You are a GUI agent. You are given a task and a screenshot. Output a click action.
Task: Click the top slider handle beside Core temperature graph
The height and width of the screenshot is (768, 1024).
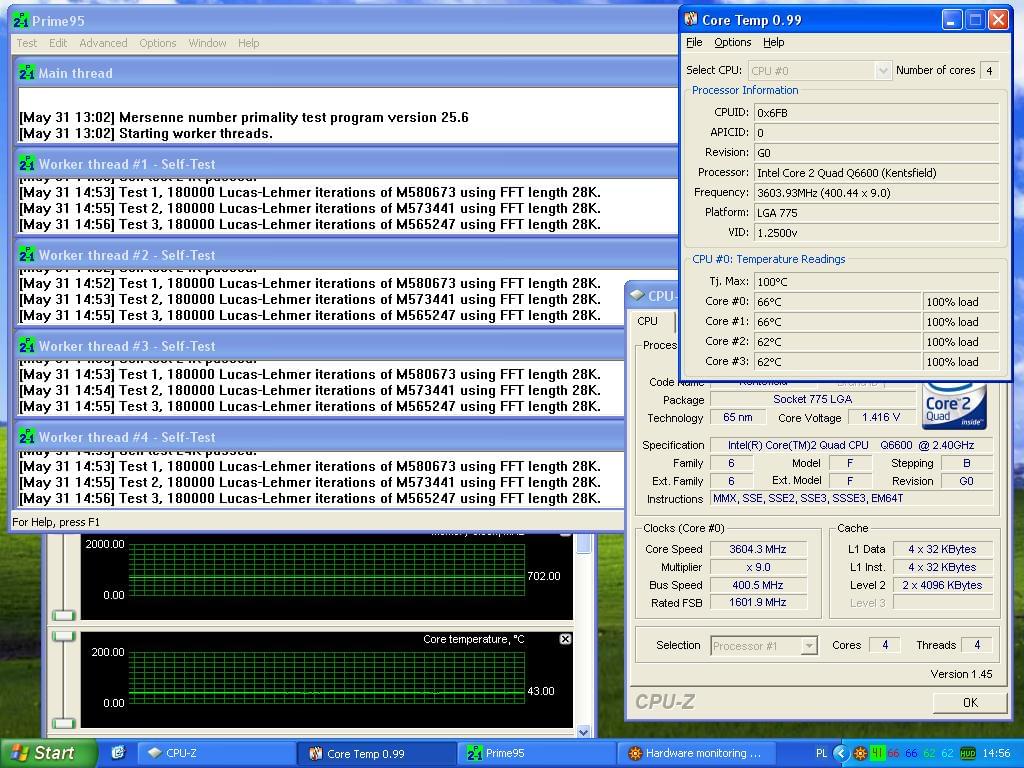[63, 636]
